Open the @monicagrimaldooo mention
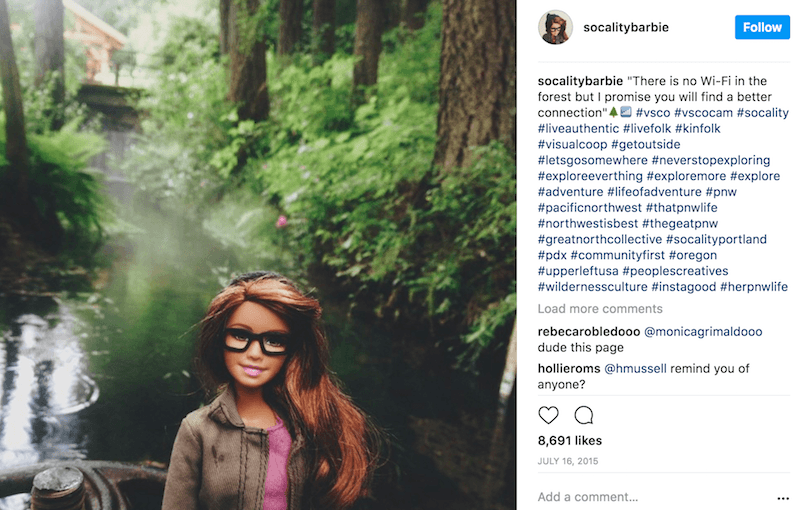Viewport: 800px width, 510px height. pyautogui.click(x=702, y=331)
